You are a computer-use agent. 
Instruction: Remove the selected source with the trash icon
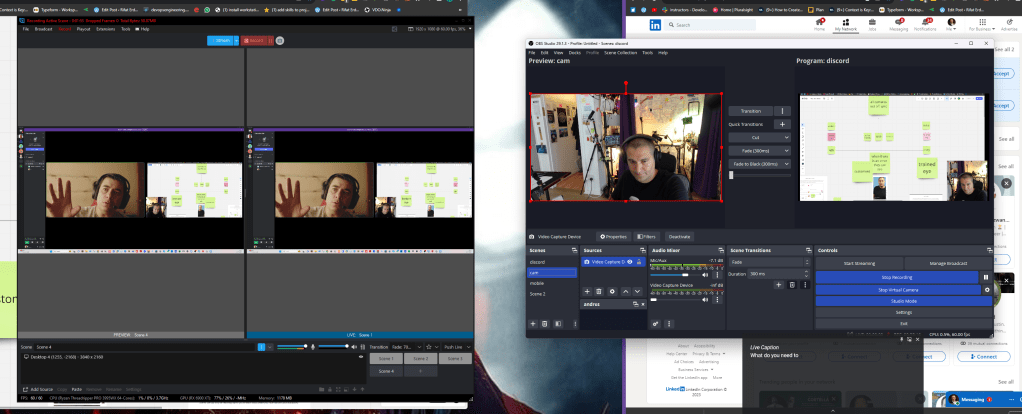point(600,291)
